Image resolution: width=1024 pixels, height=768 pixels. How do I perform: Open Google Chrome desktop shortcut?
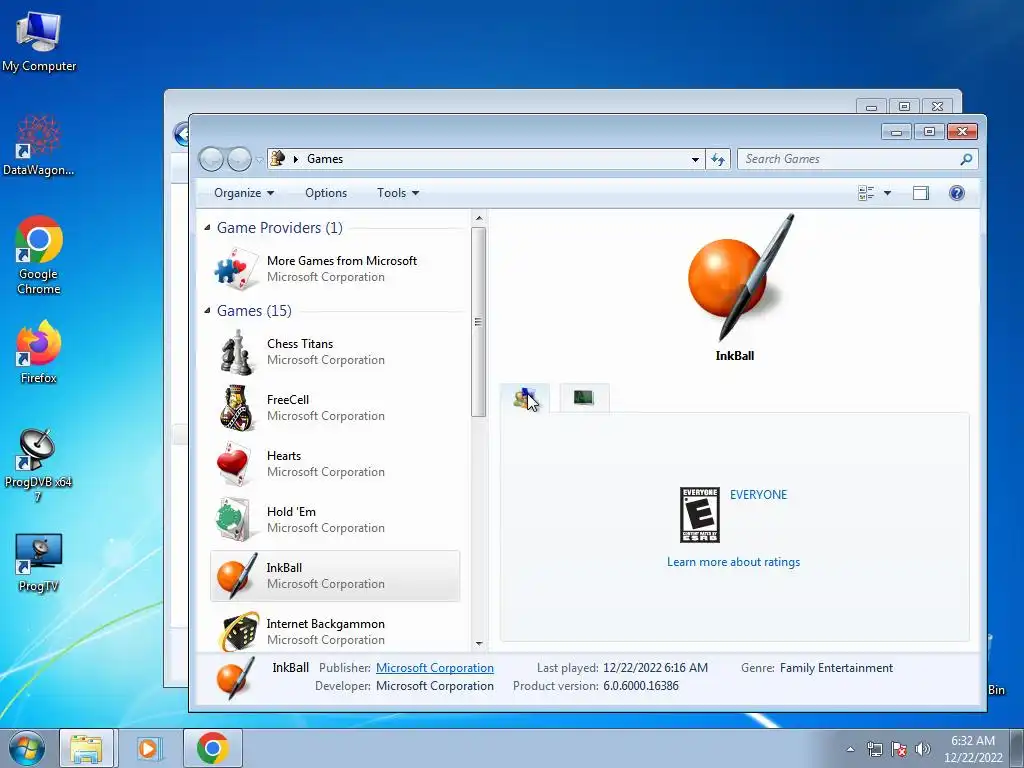point(39,255)
